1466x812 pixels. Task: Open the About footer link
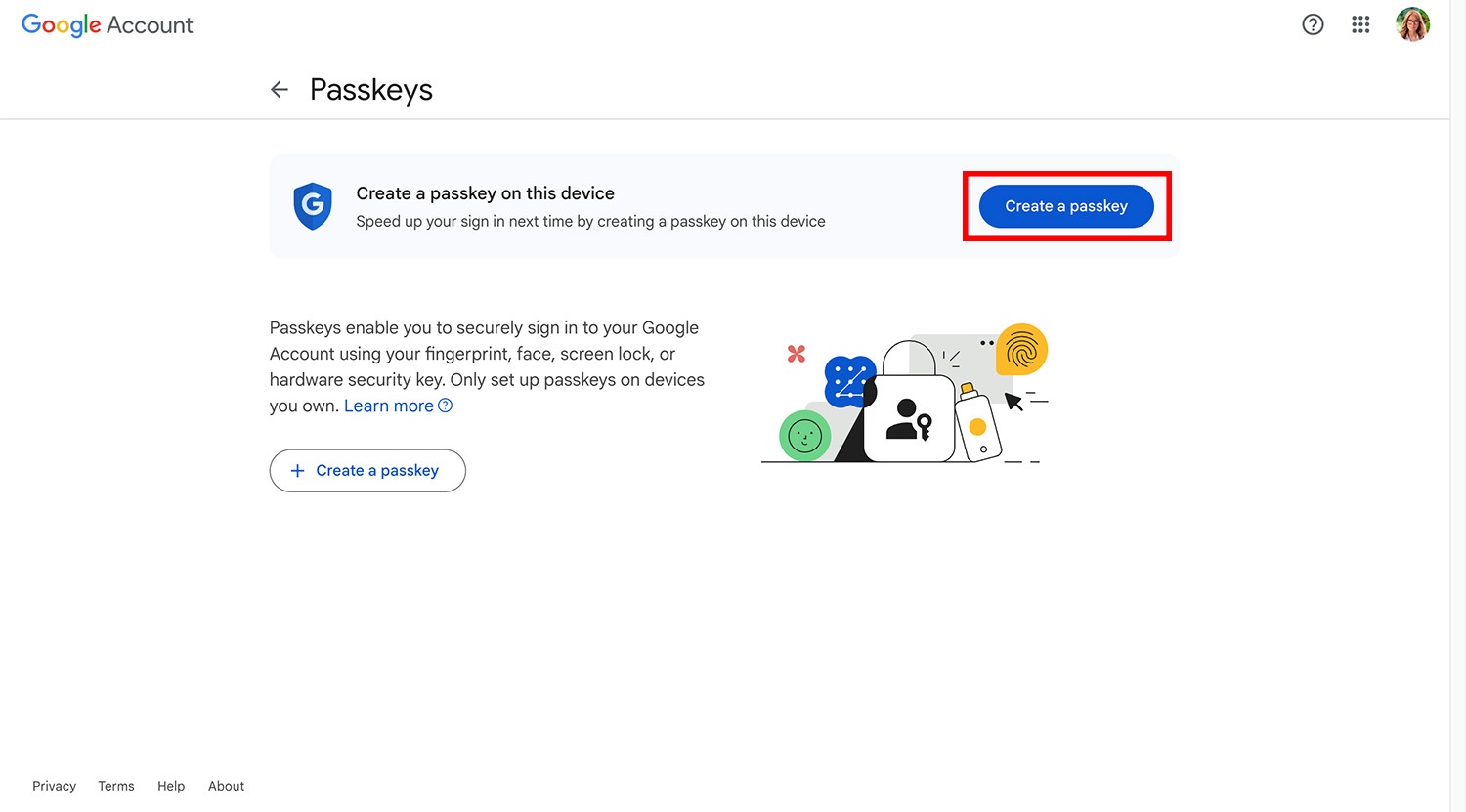226,786
